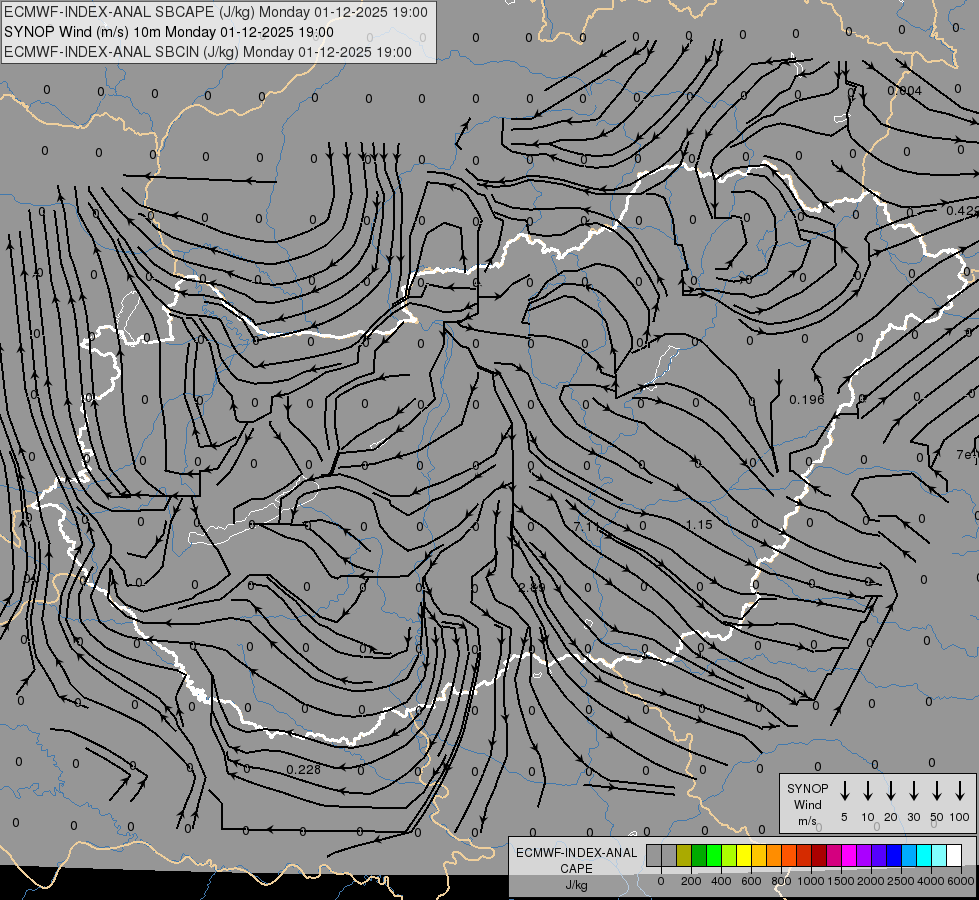
Task: Click the 5 m/s wind arrow symbol
Action: [844, 791]
